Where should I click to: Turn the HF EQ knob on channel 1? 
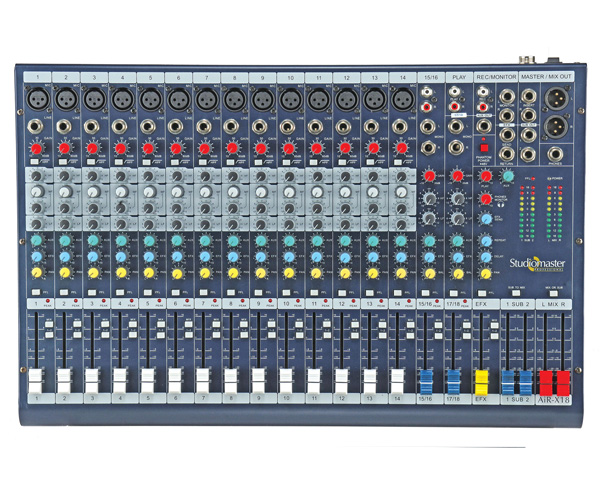tap(36, 176)
